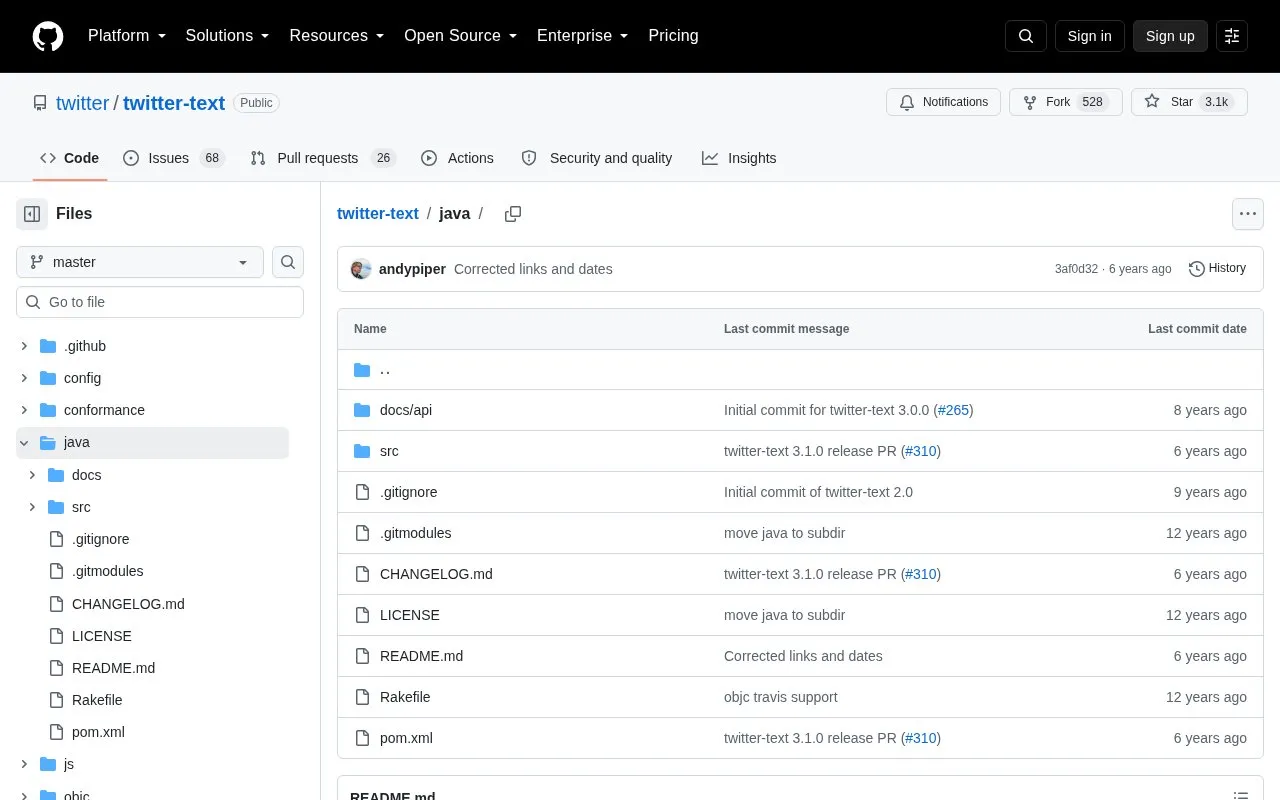
Task: Open the Security and quality tab
Action: 597,158
